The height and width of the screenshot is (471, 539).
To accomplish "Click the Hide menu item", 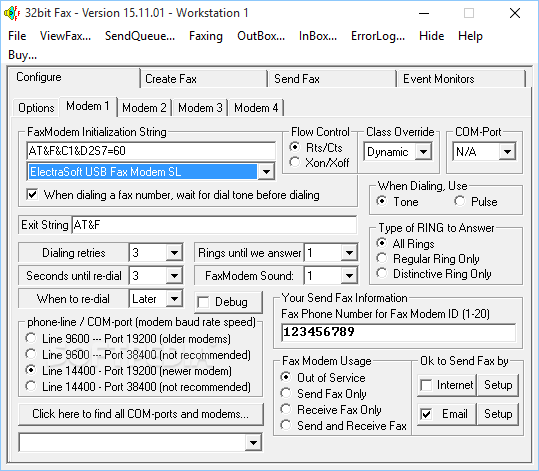I will coord(431,36).
